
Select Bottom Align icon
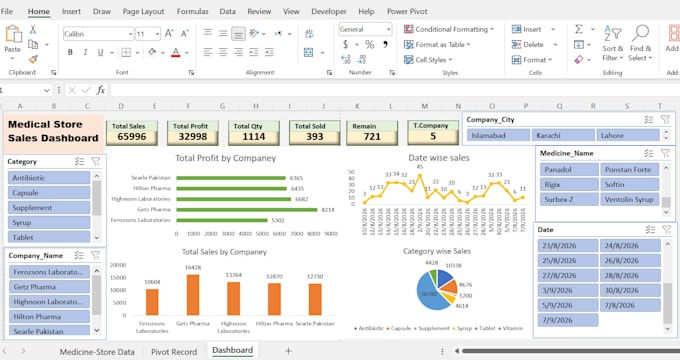238,33
